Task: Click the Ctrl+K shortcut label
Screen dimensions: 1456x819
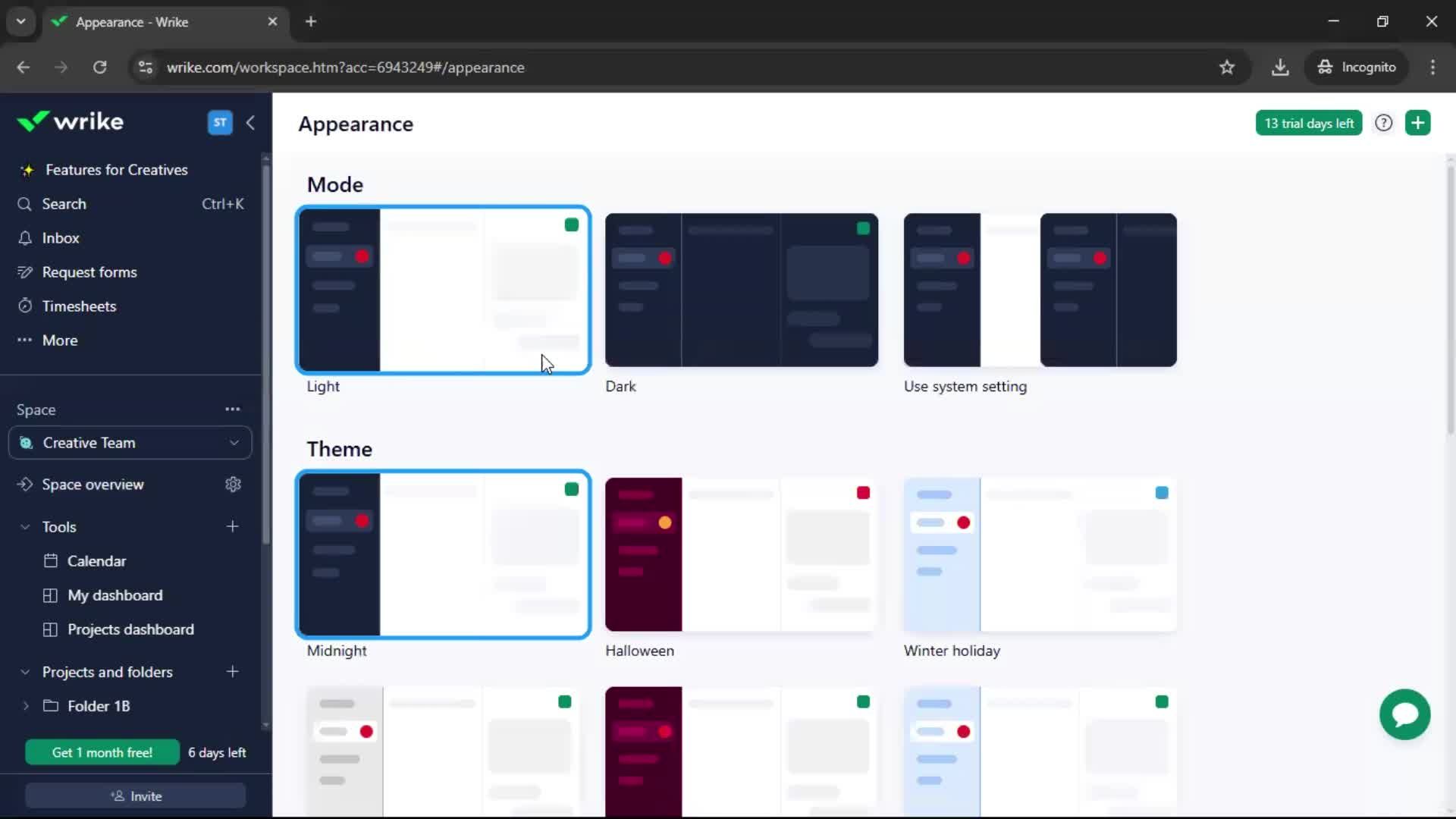Action: point(223,204)
